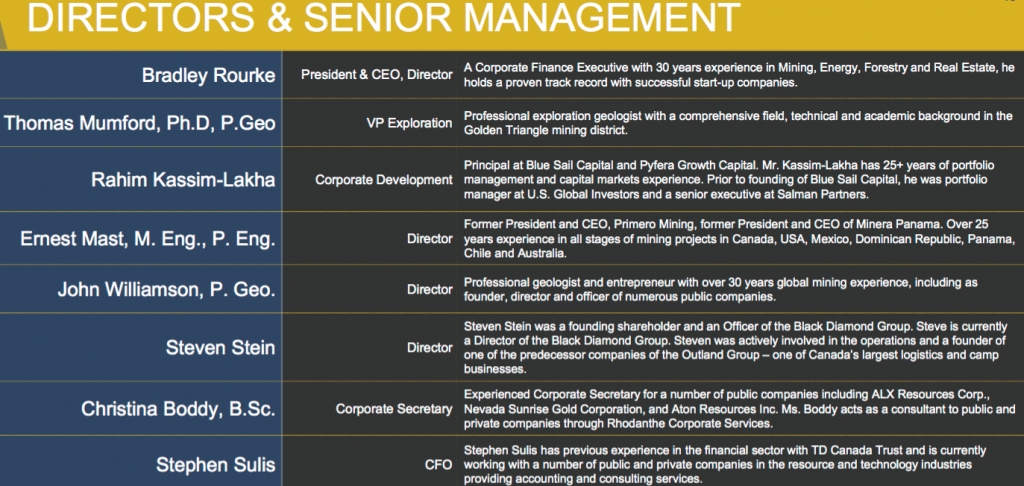The image size is (1024, 486).
Task: Click the bio mentioning Blue Sail Capital
Action: pyautogui.click(x=740, y=180)
